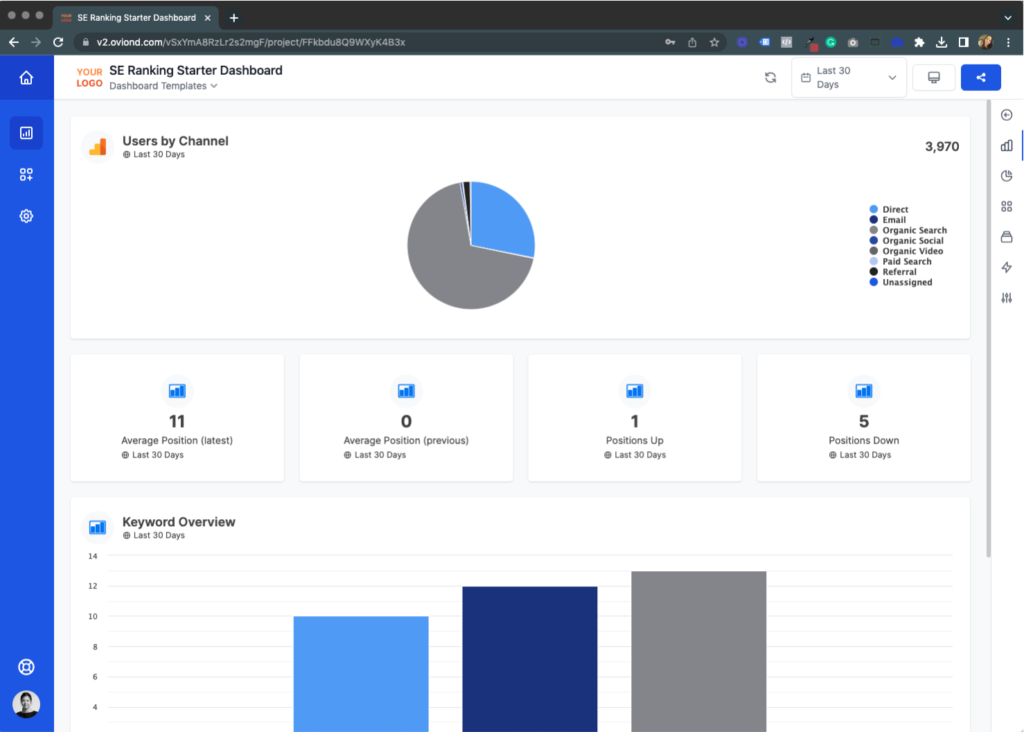
Task: Open the Dashboards chart icon in the sidebar
Action: point(26,133)
